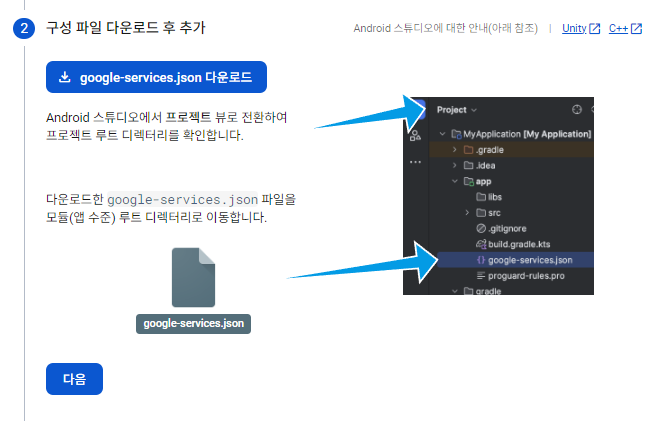Click the Android Studio project tree screenshot

498,196
